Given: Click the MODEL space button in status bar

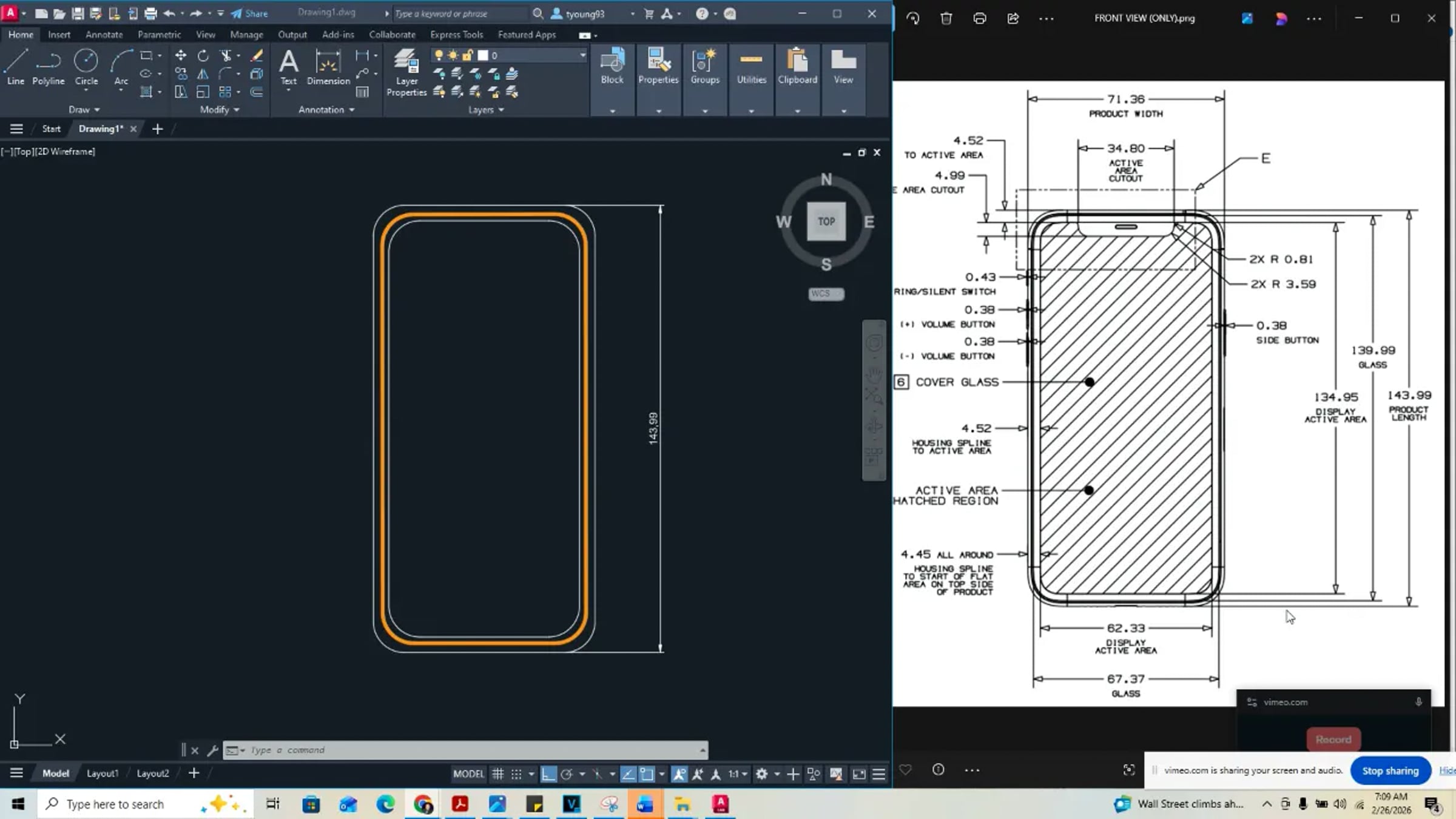Looking at the screenshot, I should (468, 773).
